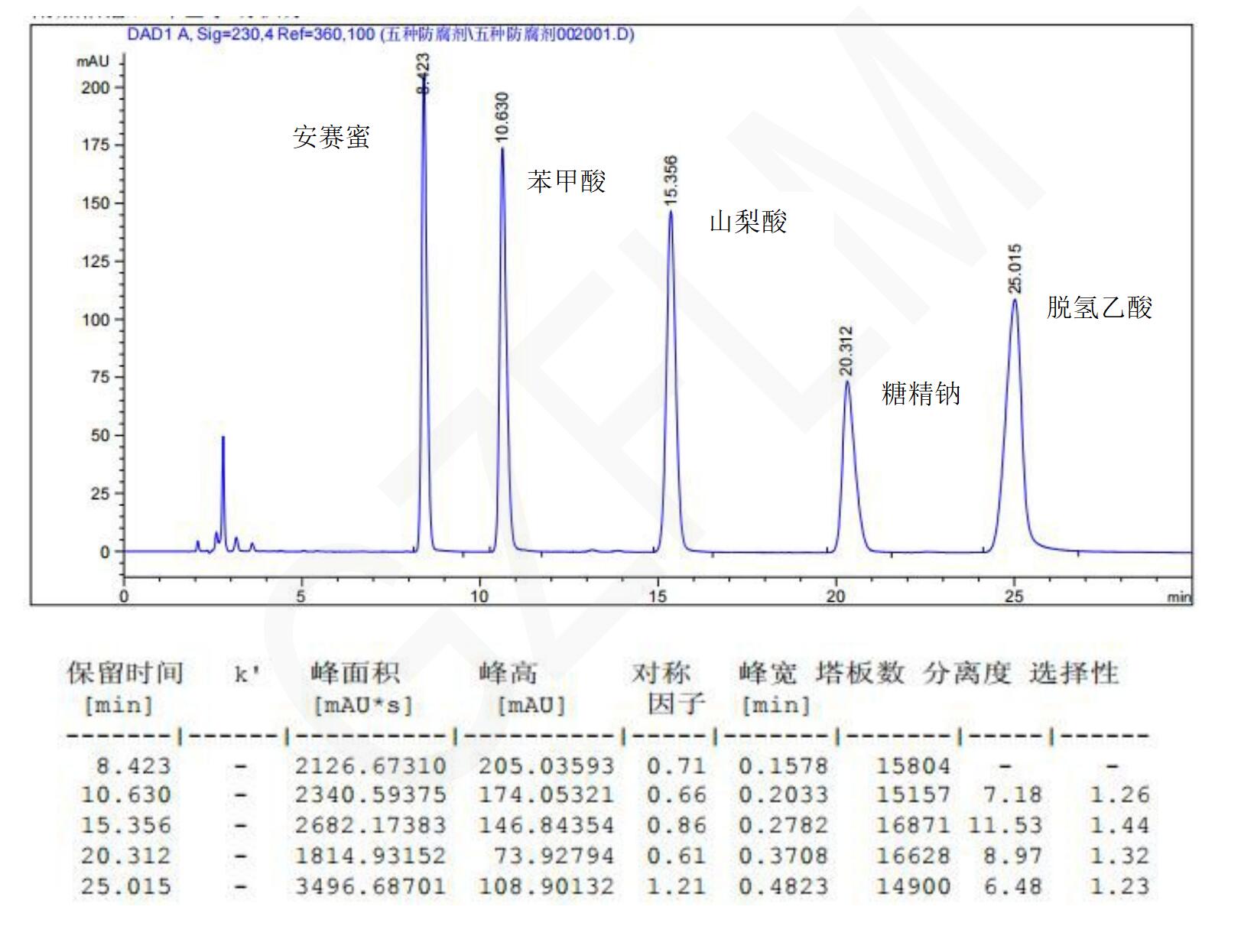This screenshot has height=952, width=1241.
Task: Click the DAD1 A signal title text
Action: pyautogui.click(x=380, y=34)
